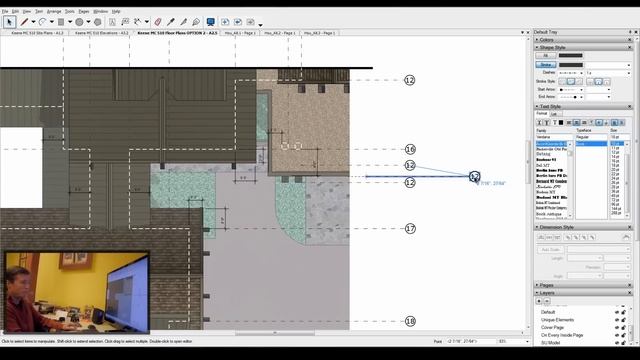
Task: Toggle Unique Elements layer visibility
Action: tap(617, 320)
